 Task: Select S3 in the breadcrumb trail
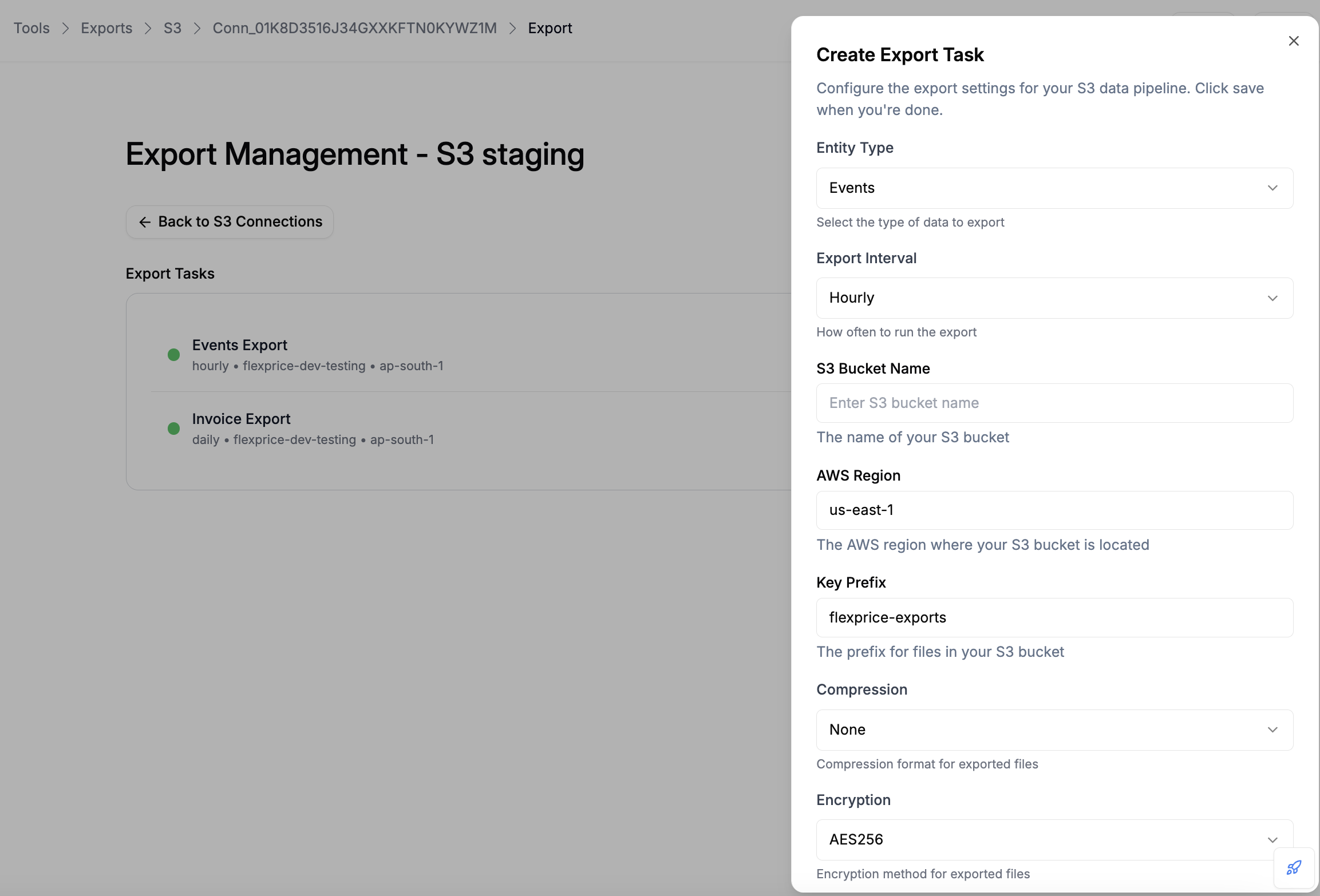172,27
